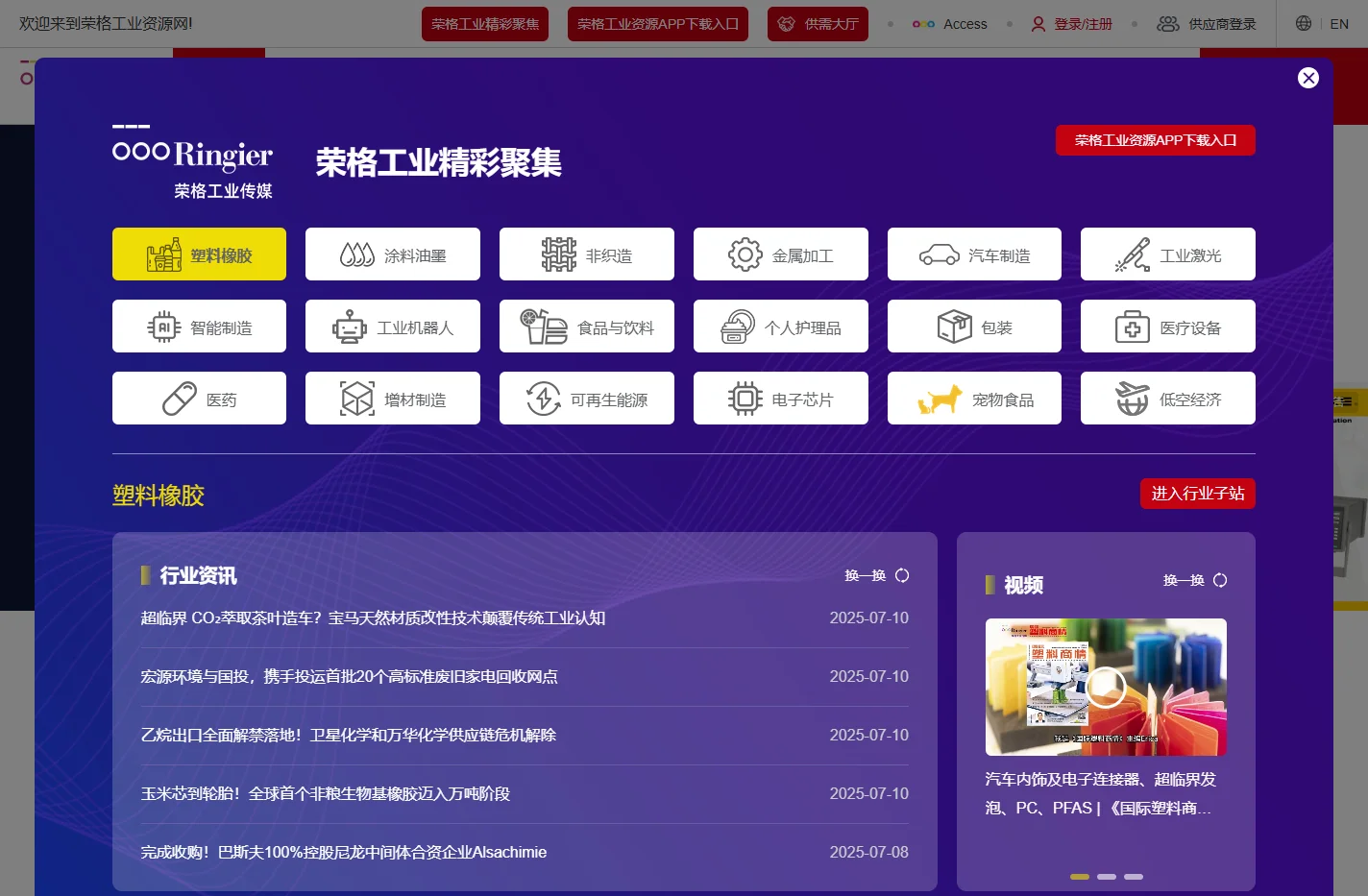
Task: Open the 个人护理品 personal care category
Action: pyautogui.click(x=781, y=327)
